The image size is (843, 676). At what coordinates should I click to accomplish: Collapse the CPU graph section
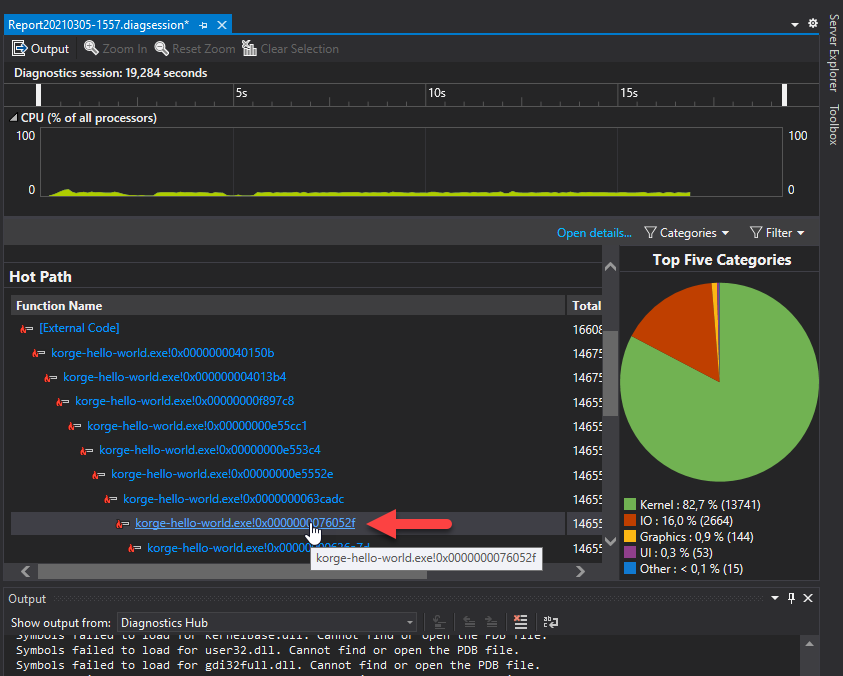[14, 118]
